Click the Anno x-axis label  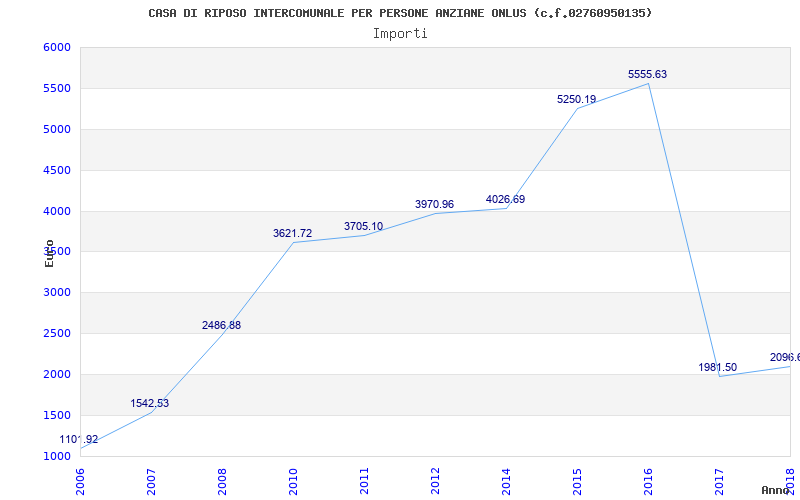click(776, 490)
